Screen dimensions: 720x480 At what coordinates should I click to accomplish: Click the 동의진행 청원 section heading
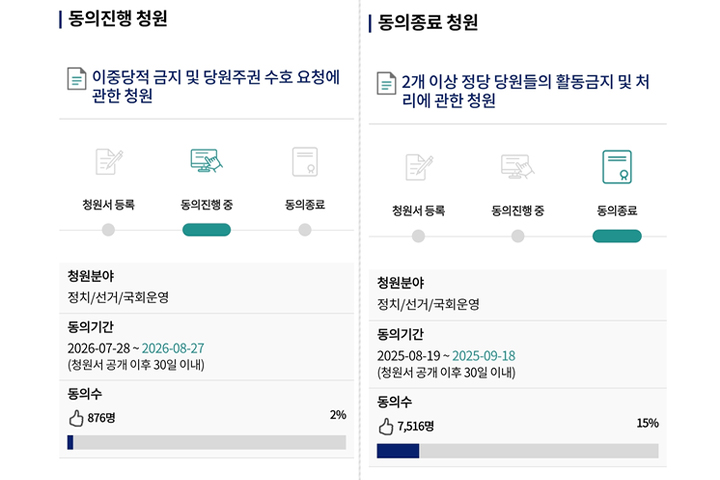coord(118,19)
